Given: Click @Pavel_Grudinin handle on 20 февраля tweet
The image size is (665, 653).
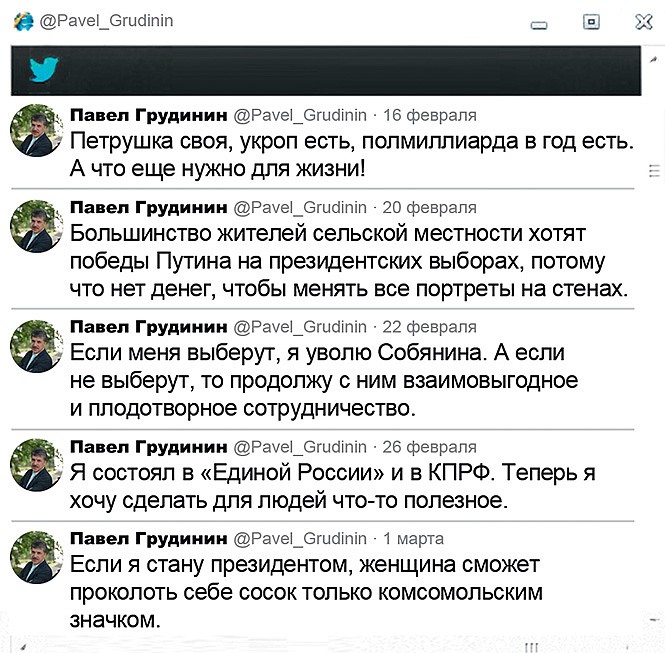Looking at the screenshot, I should (x=300, y=207).
